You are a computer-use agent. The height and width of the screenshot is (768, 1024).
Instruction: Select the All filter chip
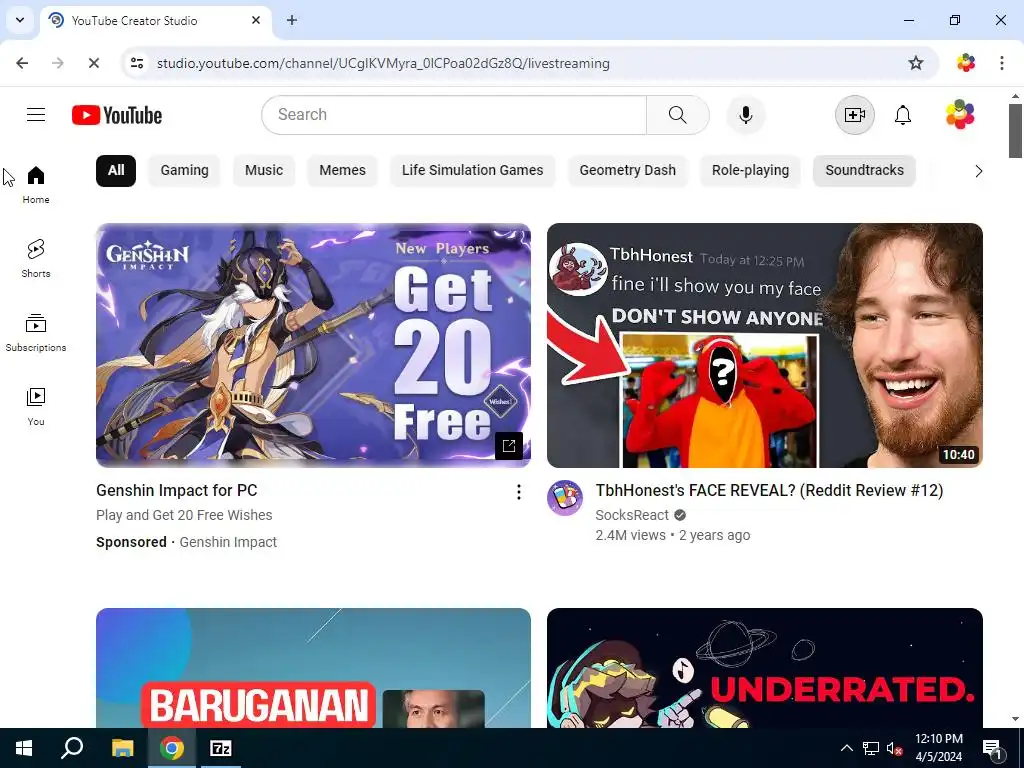(116, 170)
